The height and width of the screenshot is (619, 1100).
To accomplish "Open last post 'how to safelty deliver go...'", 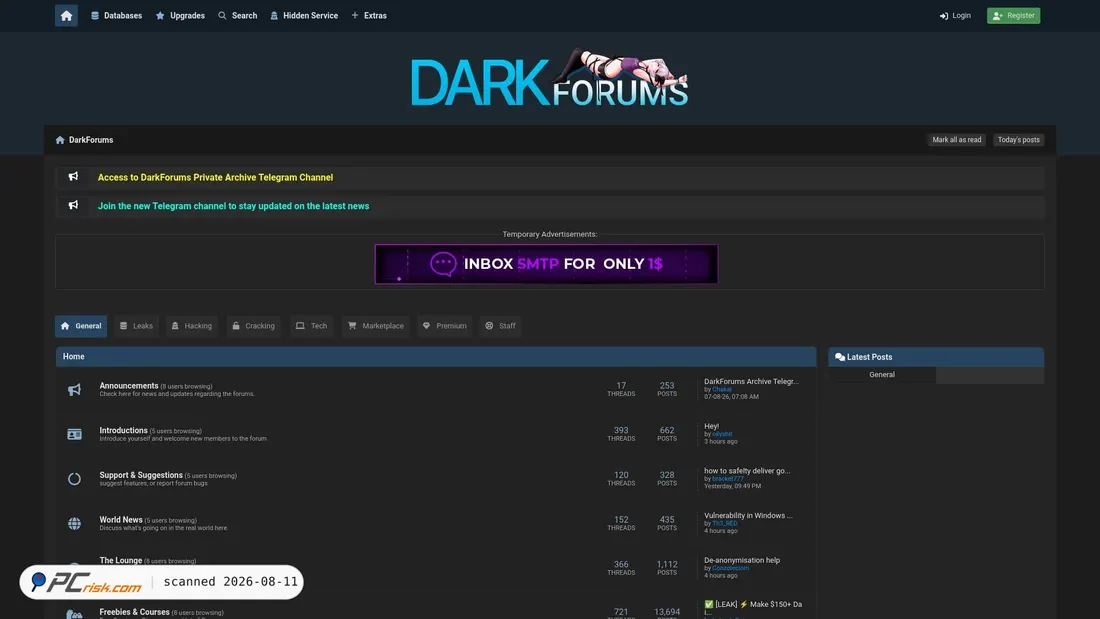I will tap(747, 471).
